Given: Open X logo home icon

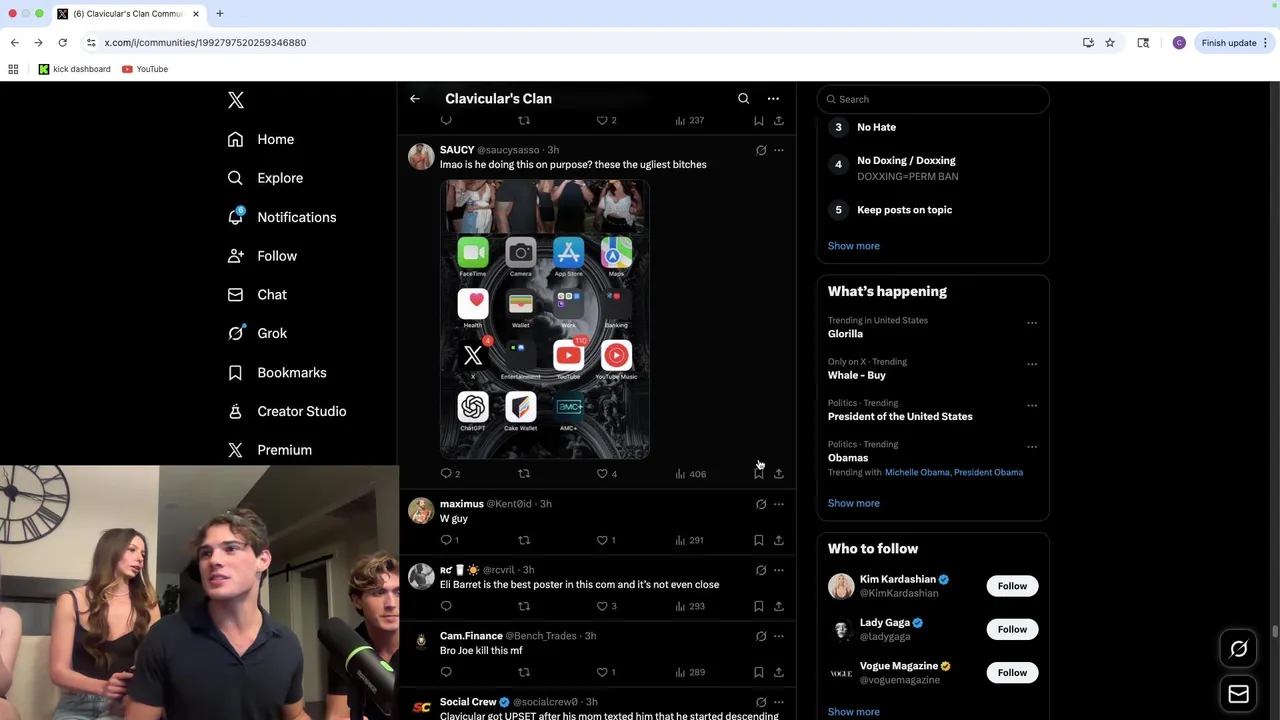Looking at the screenshot, I should (236, 100).
